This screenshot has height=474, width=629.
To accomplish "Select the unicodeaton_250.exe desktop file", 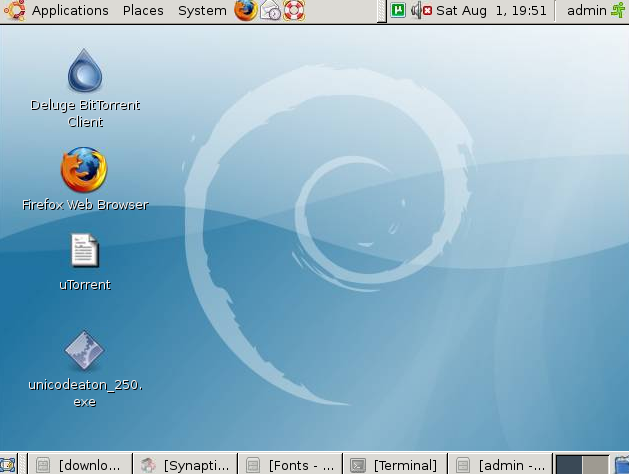I will (84, 352).
